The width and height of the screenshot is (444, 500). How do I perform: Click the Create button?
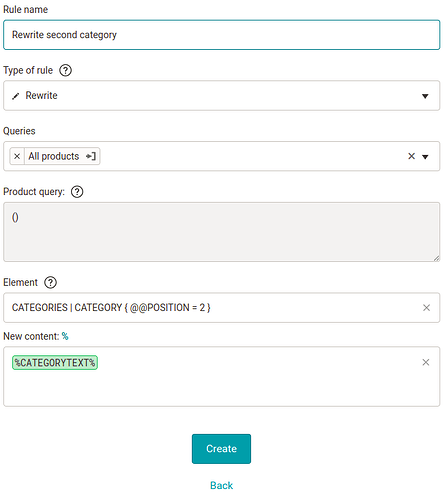221,449
